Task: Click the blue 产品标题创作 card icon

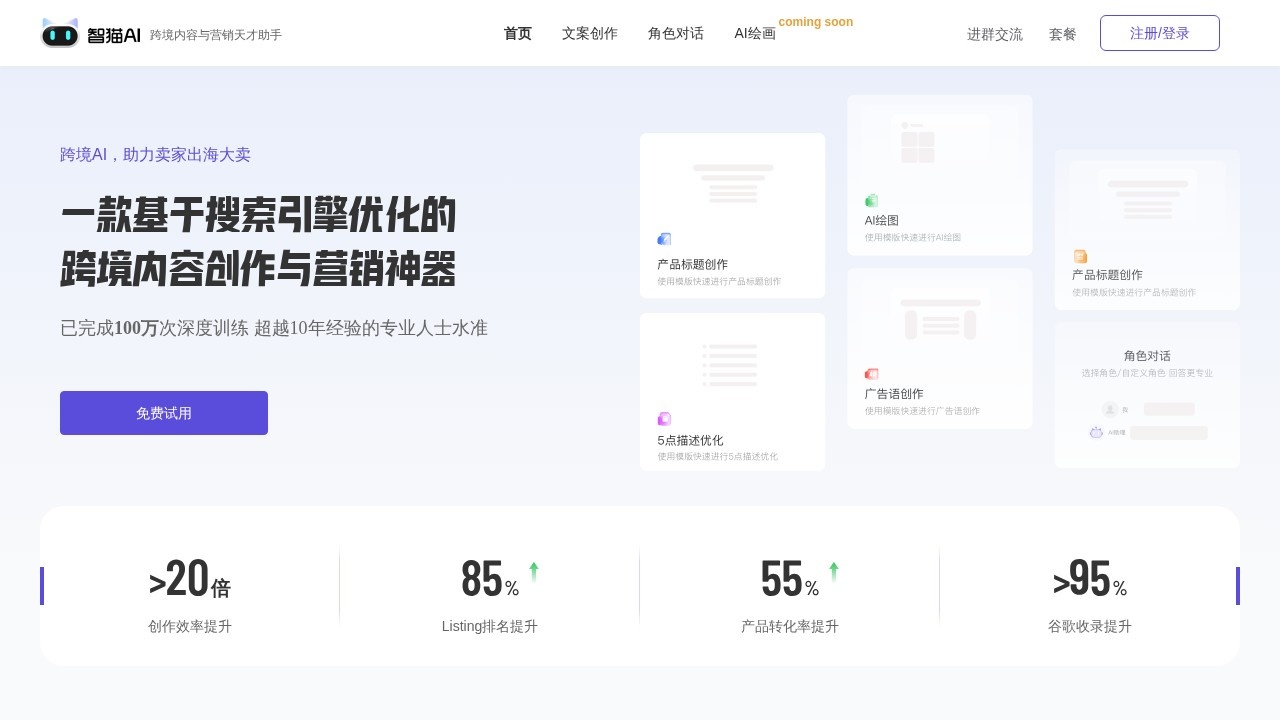Action: pyautogui.click(x=664, y=239)
